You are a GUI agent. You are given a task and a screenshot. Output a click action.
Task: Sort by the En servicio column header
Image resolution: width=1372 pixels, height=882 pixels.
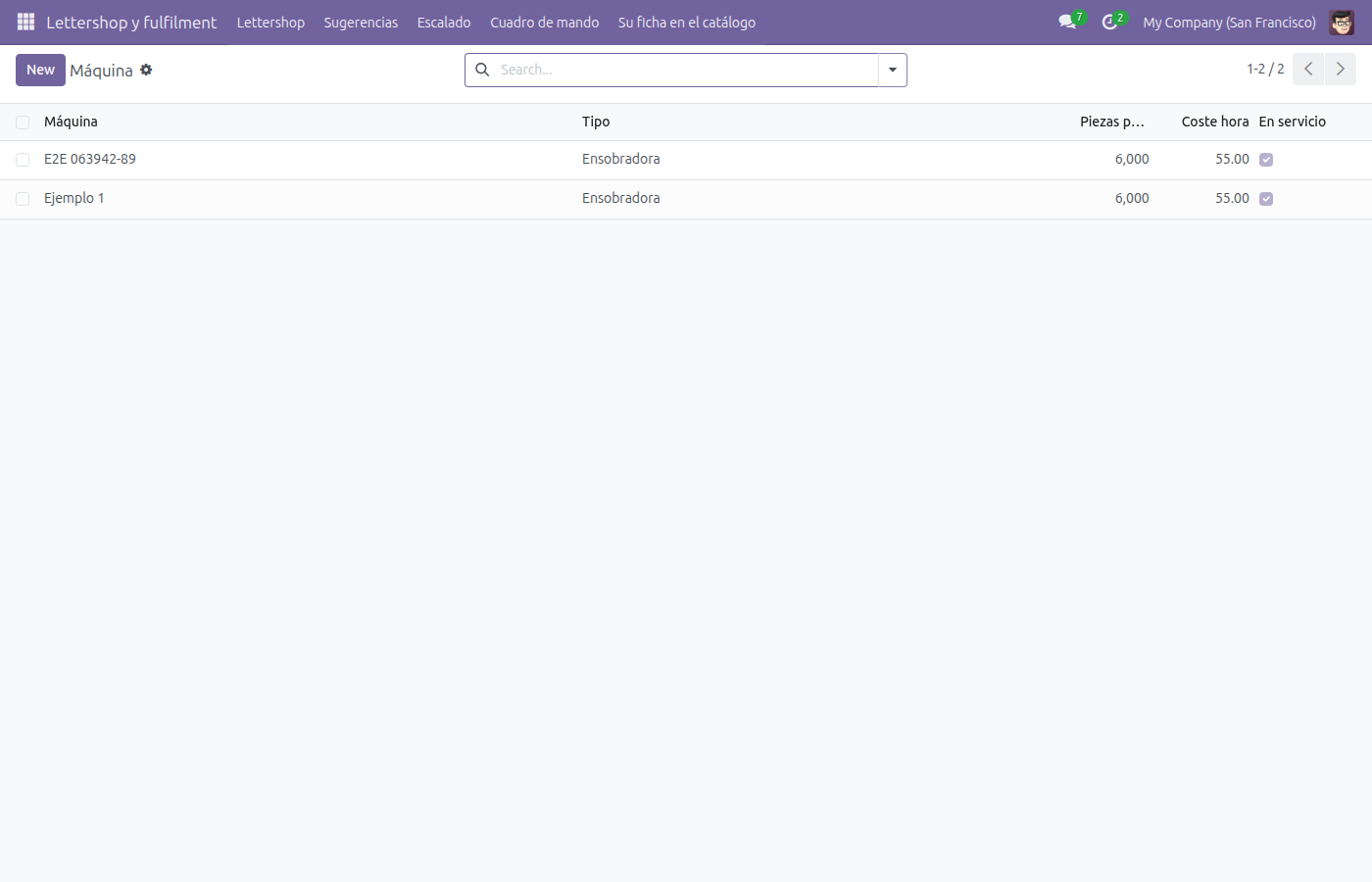coord(1293,122)
